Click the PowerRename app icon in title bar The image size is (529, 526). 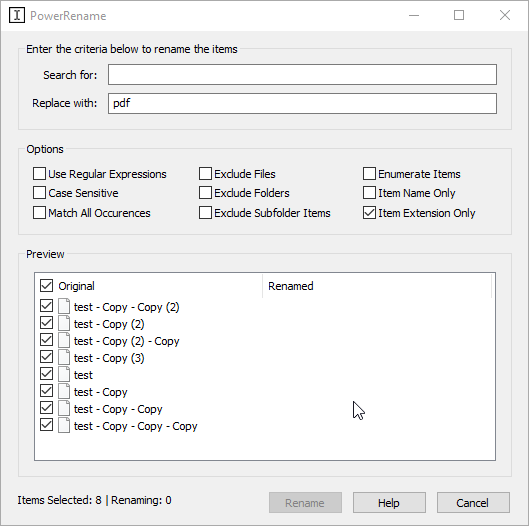(17, 15)
